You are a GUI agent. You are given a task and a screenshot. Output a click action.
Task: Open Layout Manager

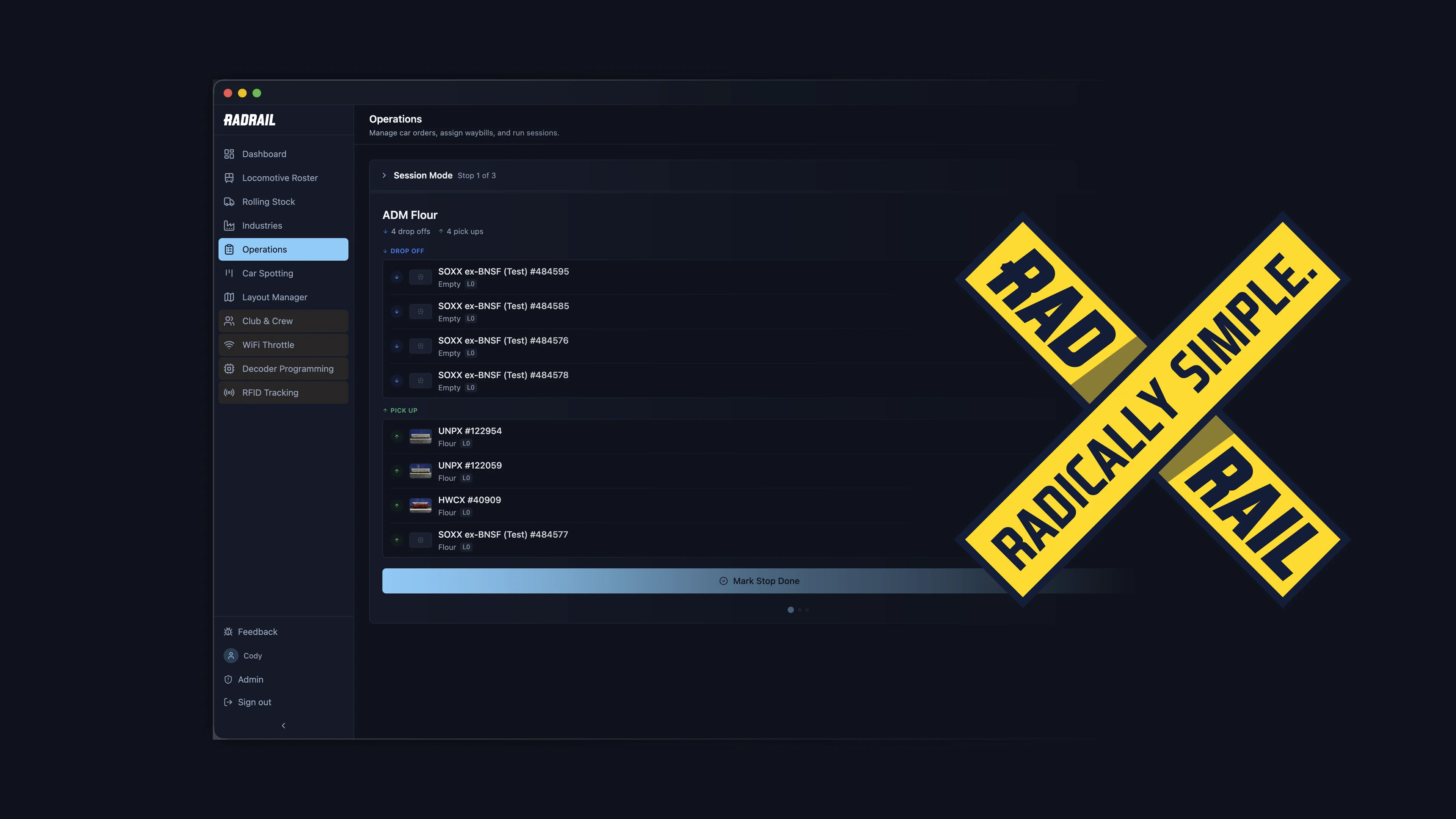283,297
